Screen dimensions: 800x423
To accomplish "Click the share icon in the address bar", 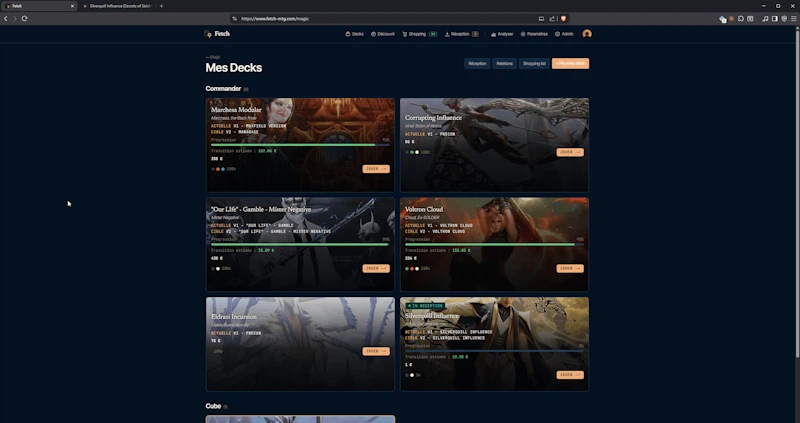I will click(x=552, y=19).
